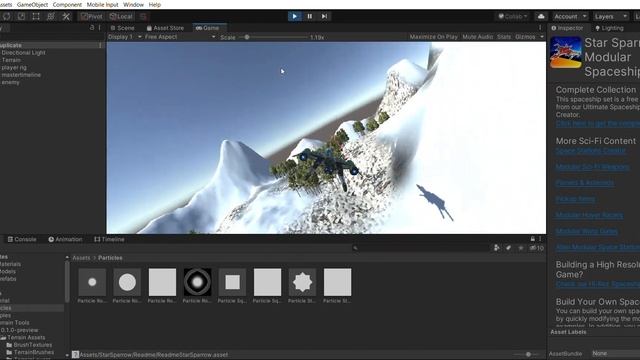Open the Account dropdown
The image size is (640, 360).
(570, 16)
